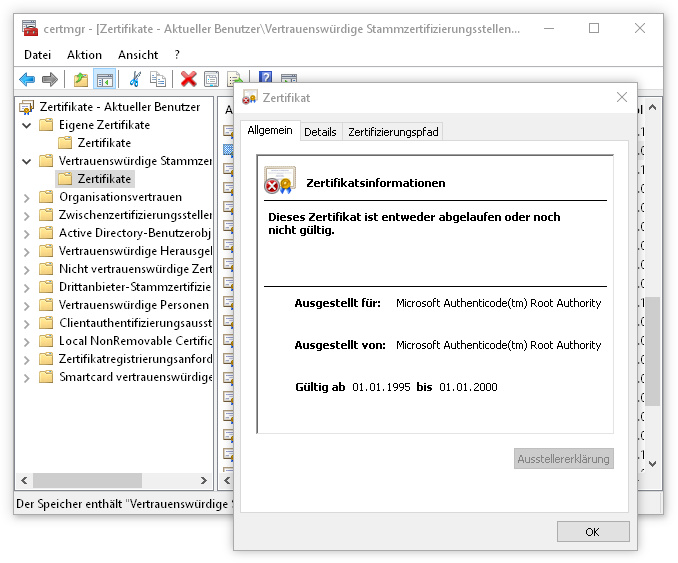
Task: Click the Organisationsvertrauen folder icon
Action: (x=46, y=197)
